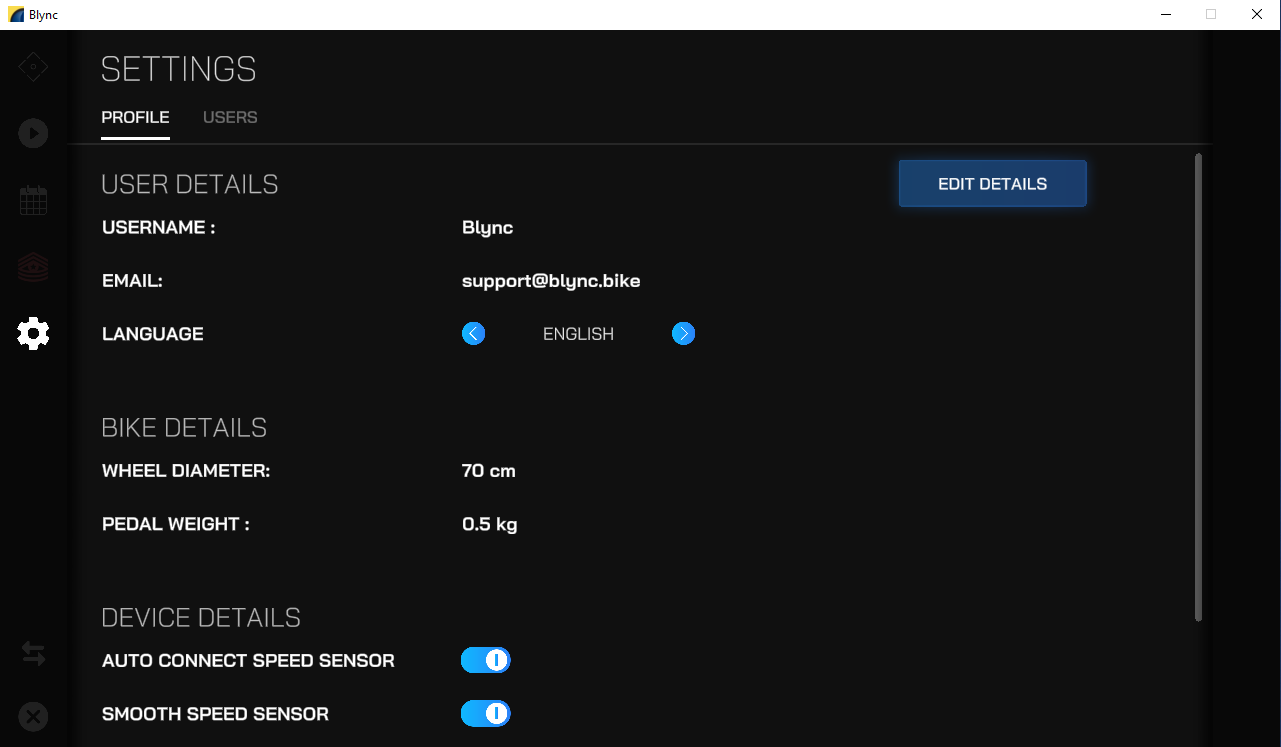Select the settings gear icon in sidebar
The image size is (1281, 747).
pos(33,333)
